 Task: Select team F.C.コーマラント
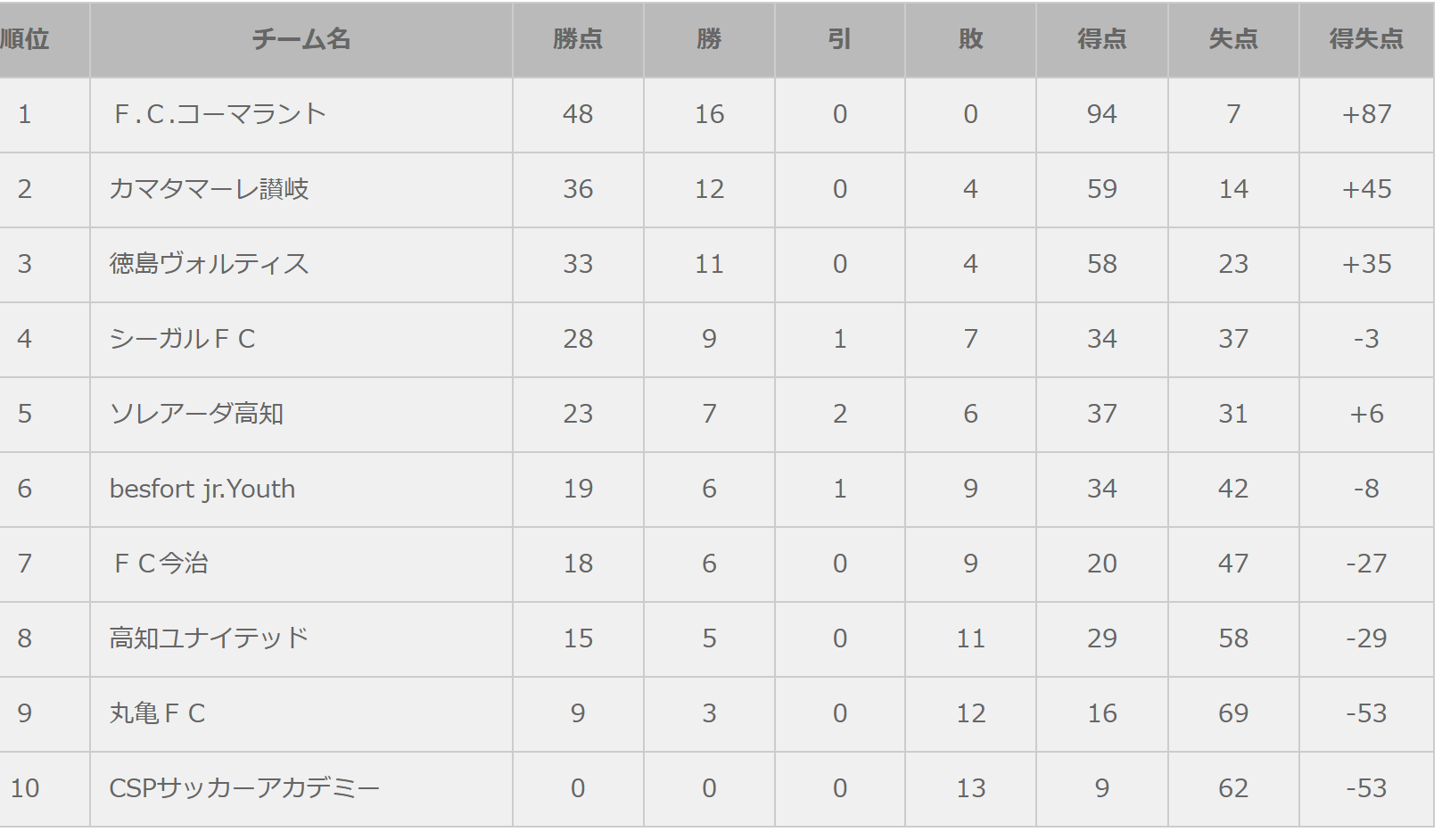[219, 114]
